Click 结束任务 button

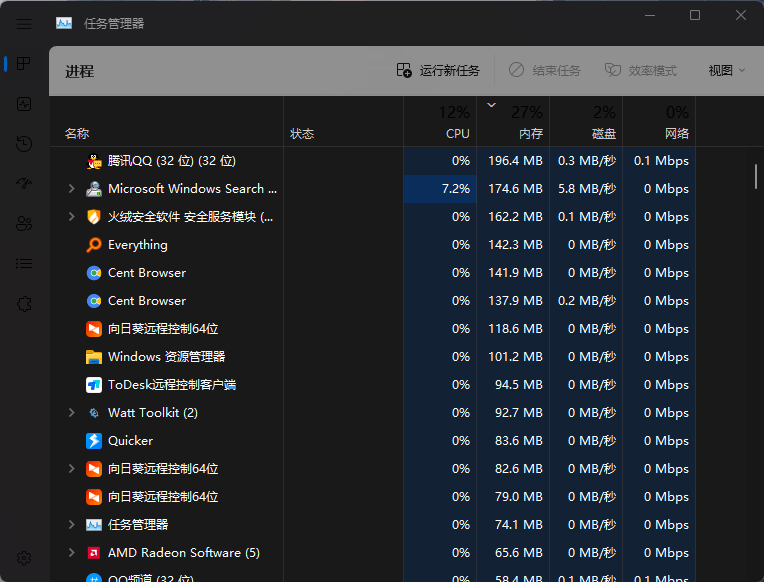pyautogui.click(x=545, y=71)
